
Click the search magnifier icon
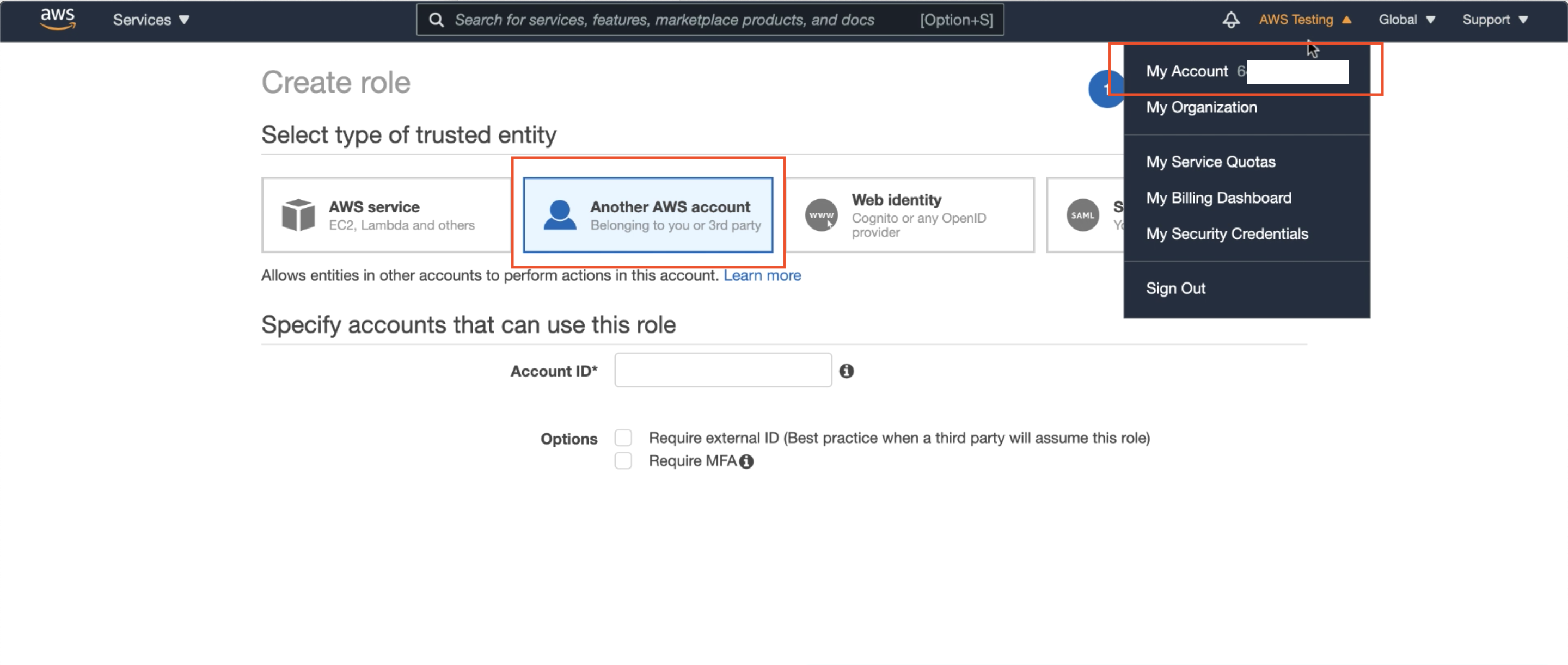(436, 20)
